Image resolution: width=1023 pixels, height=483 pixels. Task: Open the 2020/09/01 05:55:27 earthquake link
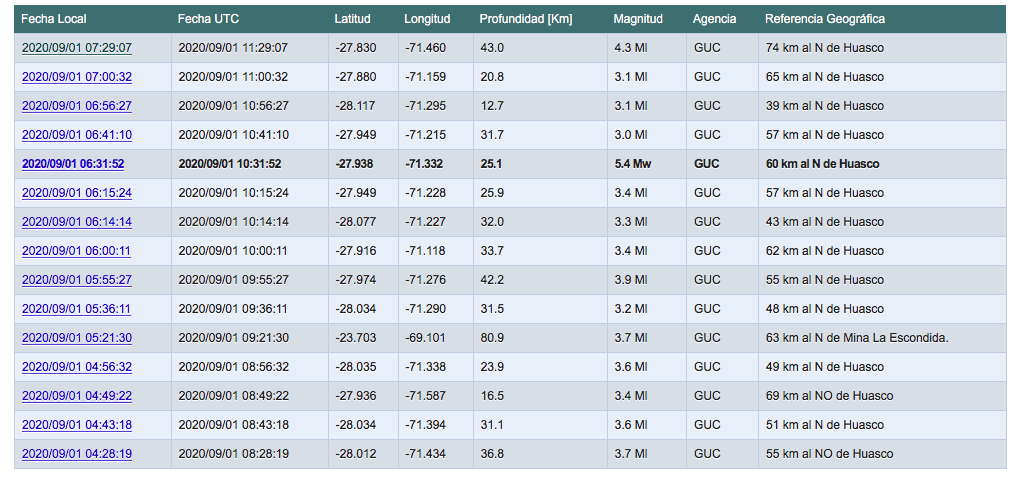click(x=77, y=280)
